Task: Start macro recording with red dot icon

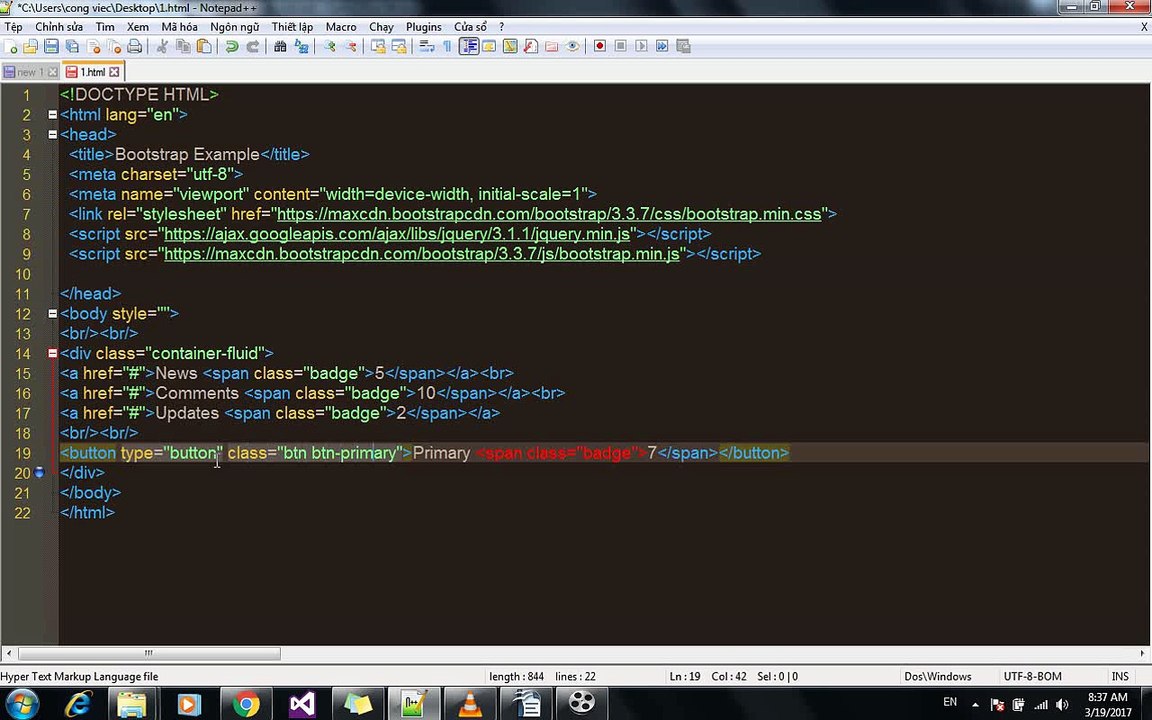Action: pos(600,46)
